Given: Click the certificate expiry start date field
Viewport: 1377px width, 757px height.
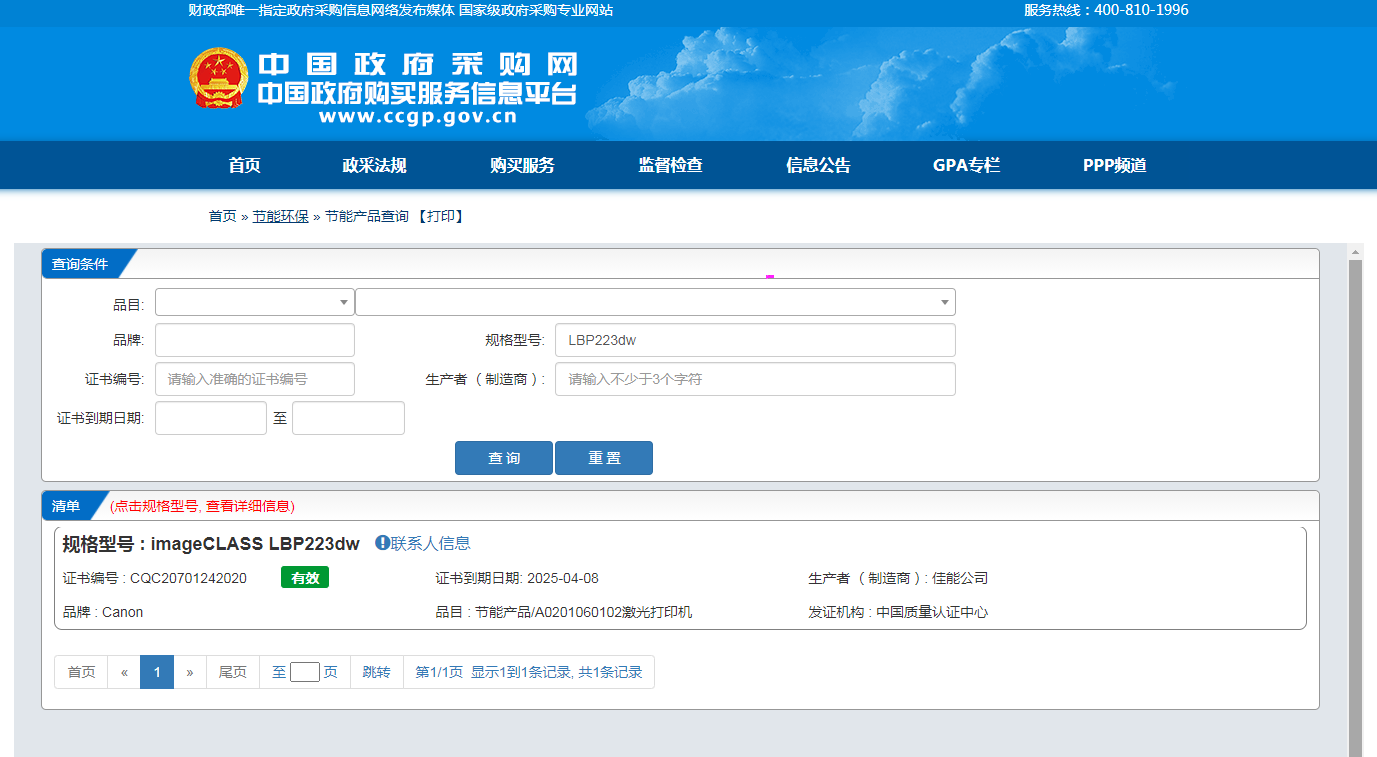Looking at the screenshot, I should click(x=210, y=418).
